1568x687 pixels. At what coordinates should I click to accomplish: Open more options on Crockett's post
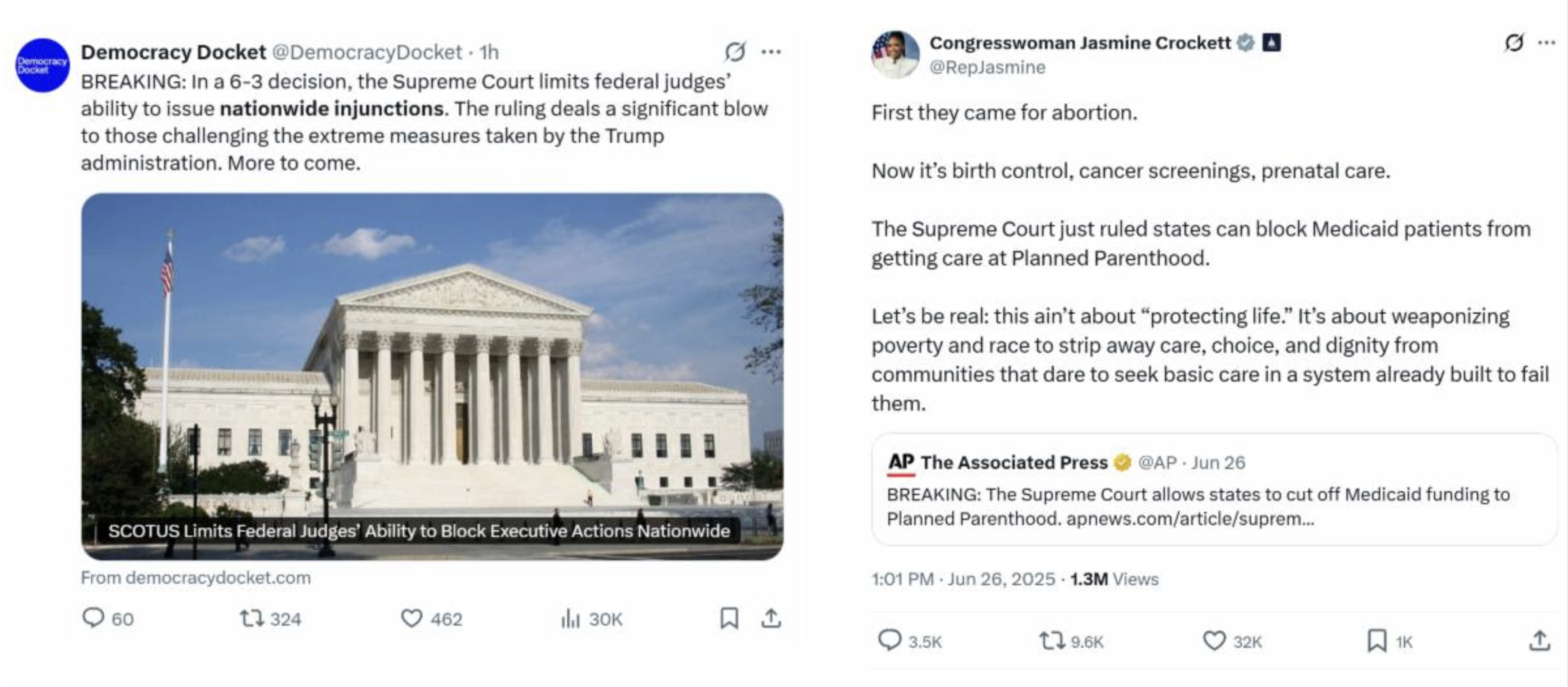[x=1547, y=43]
